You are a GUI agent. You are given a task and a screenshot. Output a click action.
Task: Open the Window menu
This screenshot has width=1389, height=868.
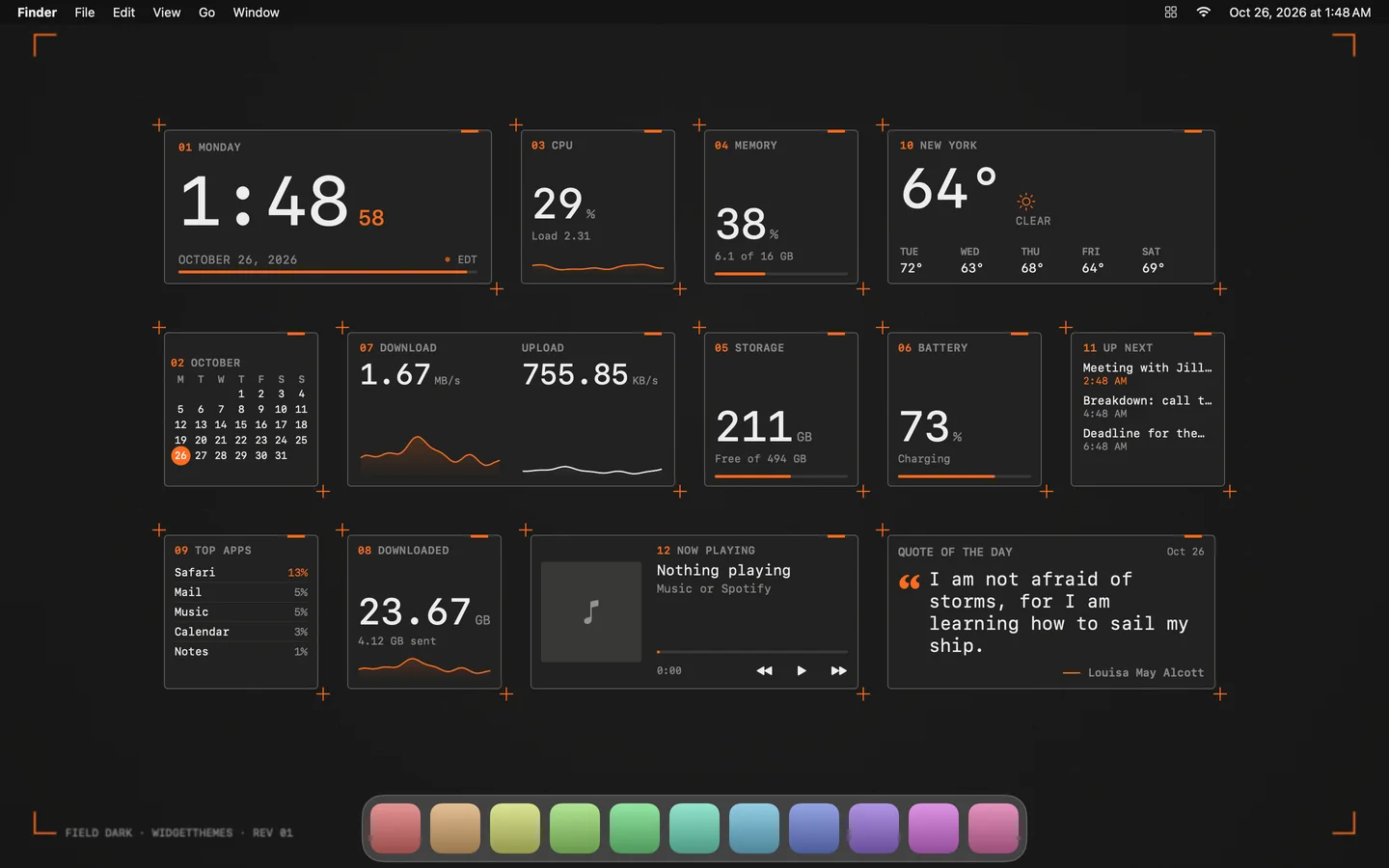(256, 13)
